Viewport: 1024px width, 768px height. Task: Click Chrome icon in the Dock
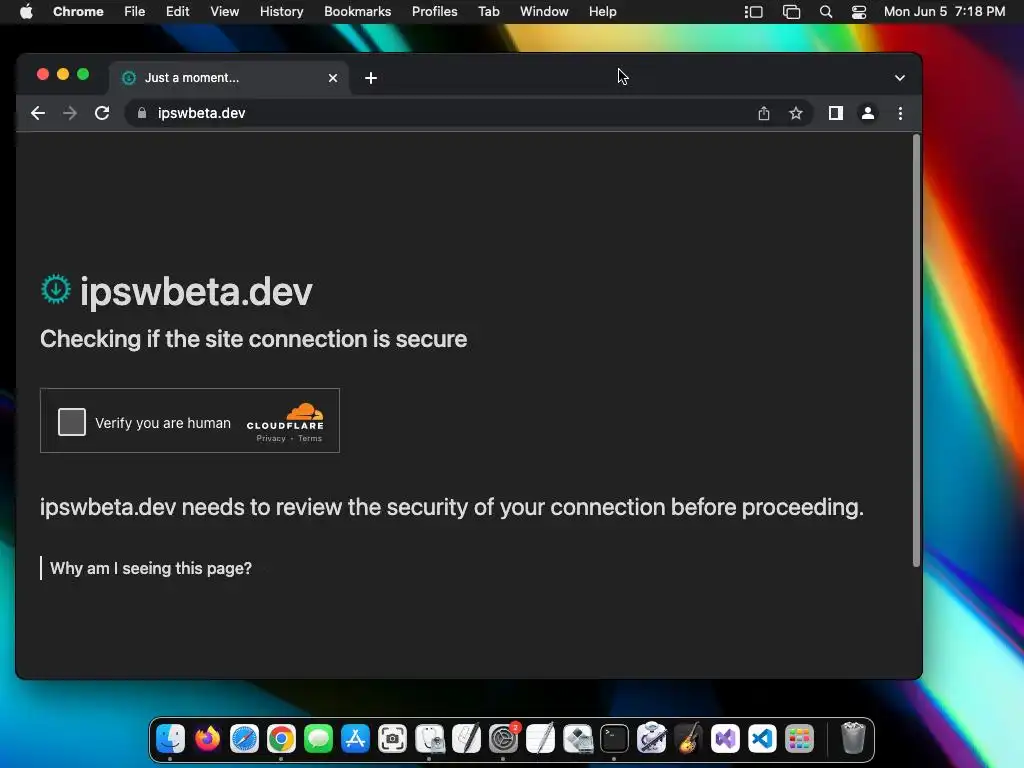coord(281,739)
